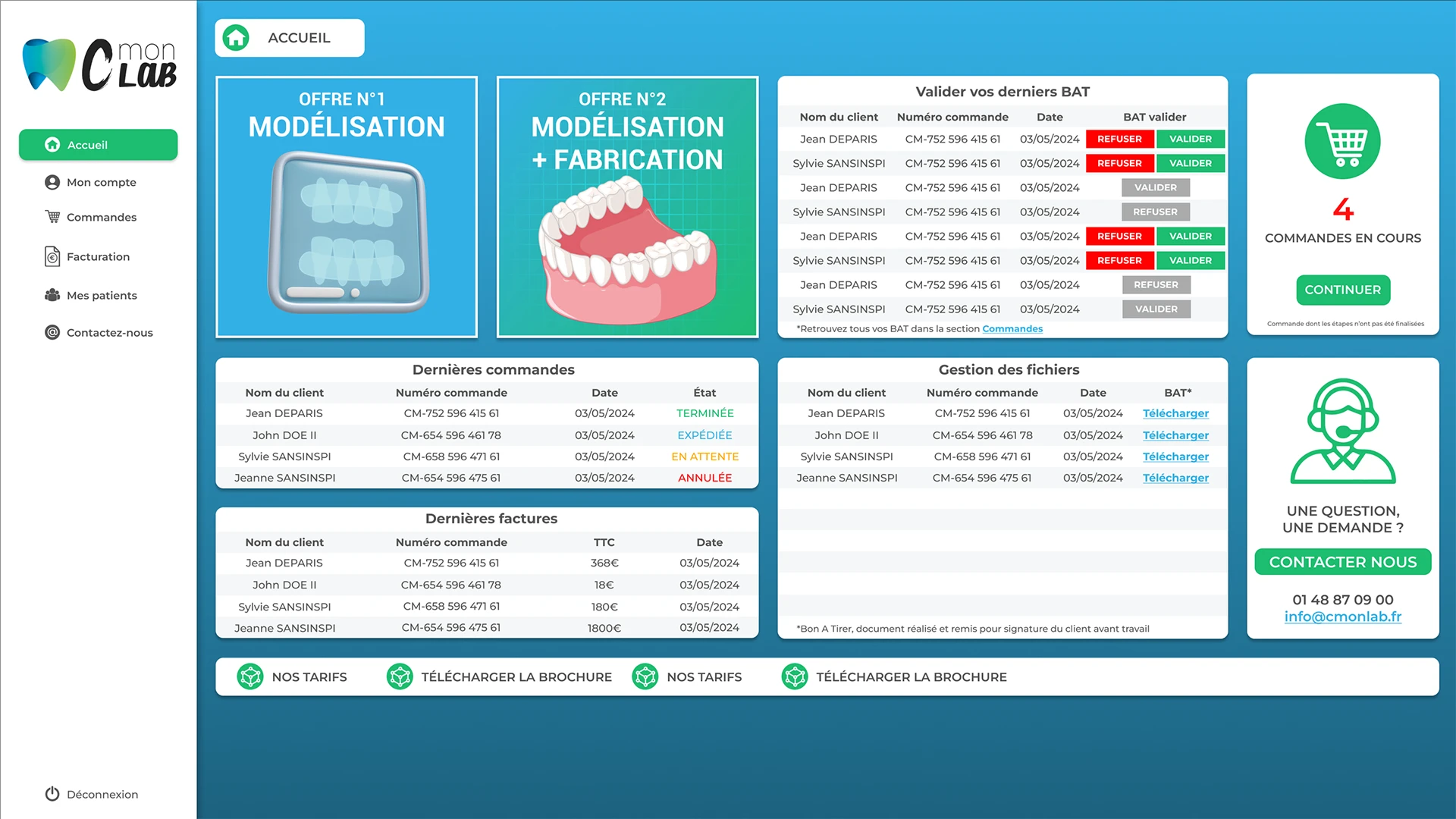Select the Accueil sidebar item
The image size is (1456, 819).
point(99,145)
